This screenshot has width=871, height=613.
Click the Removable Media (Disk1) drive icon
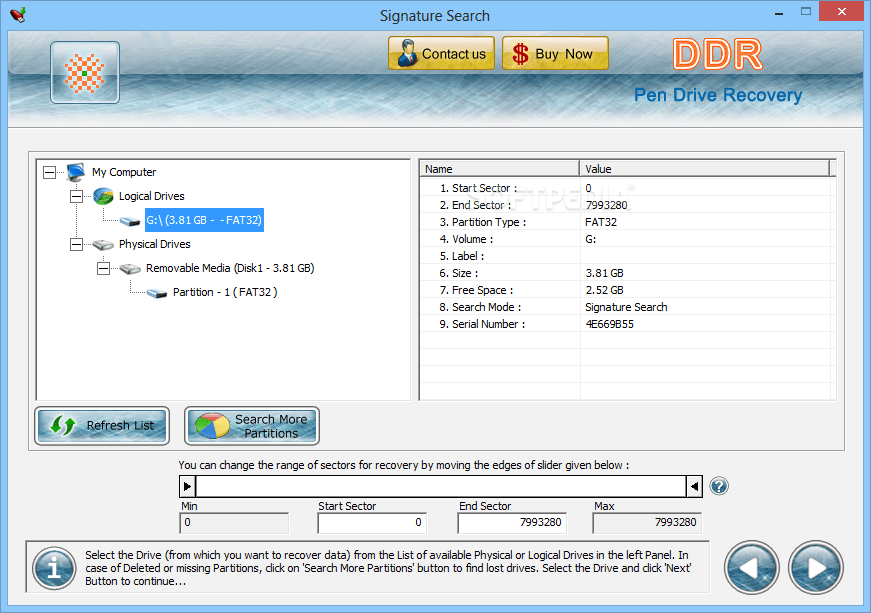(129, 268)
